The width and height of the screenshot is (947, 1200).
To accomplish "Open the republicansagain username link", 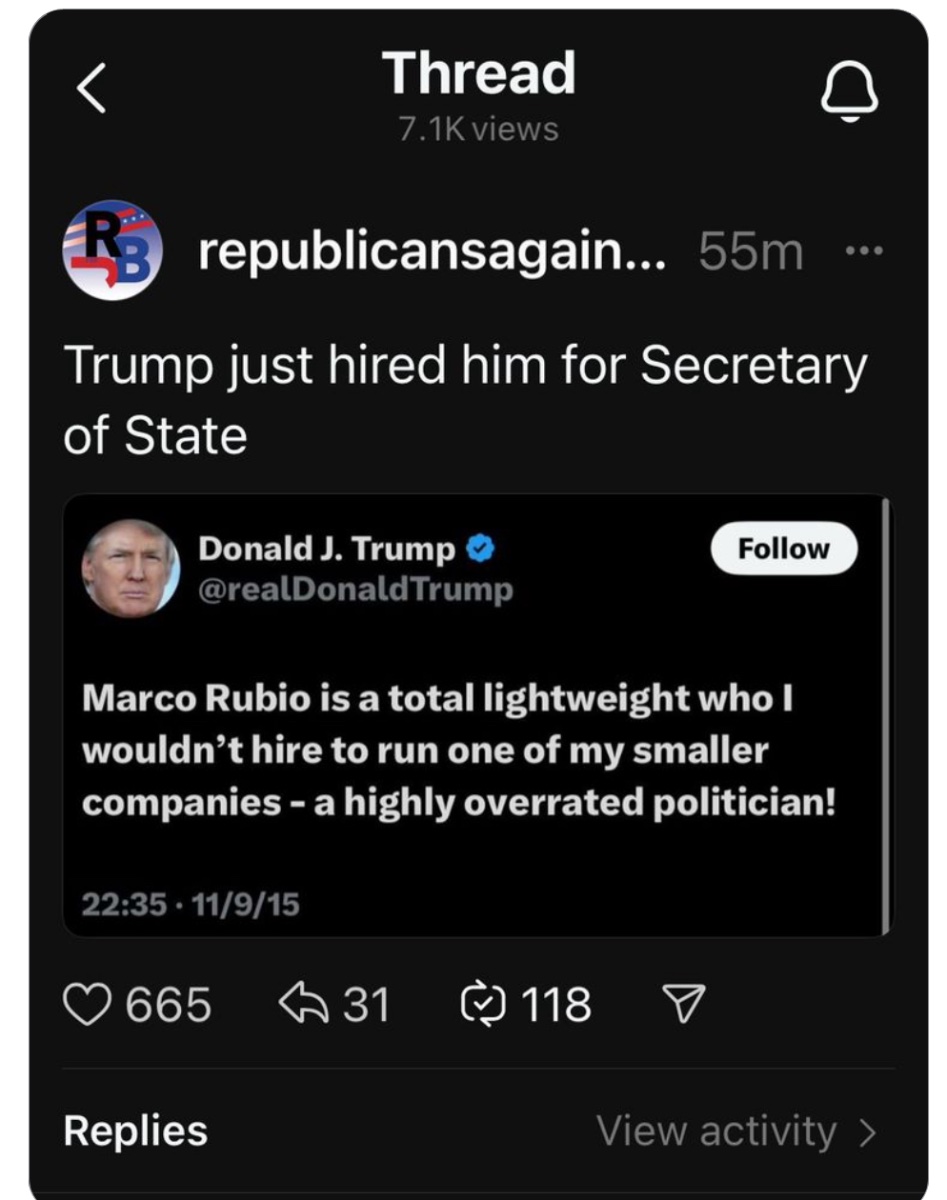I will (x=410, y=251).
